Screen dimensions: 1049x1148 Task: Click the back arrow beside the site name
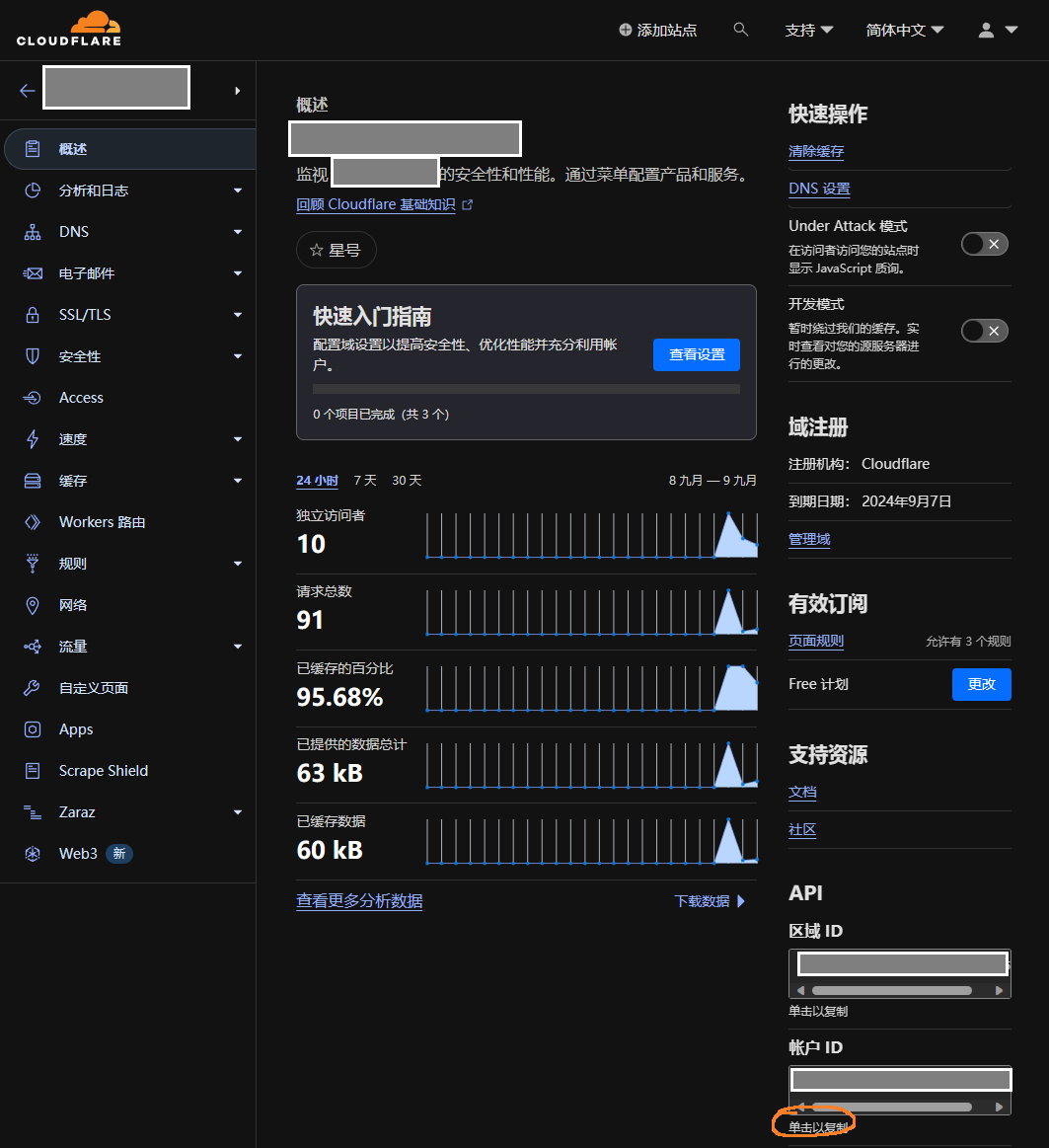[x=27, y=91]
